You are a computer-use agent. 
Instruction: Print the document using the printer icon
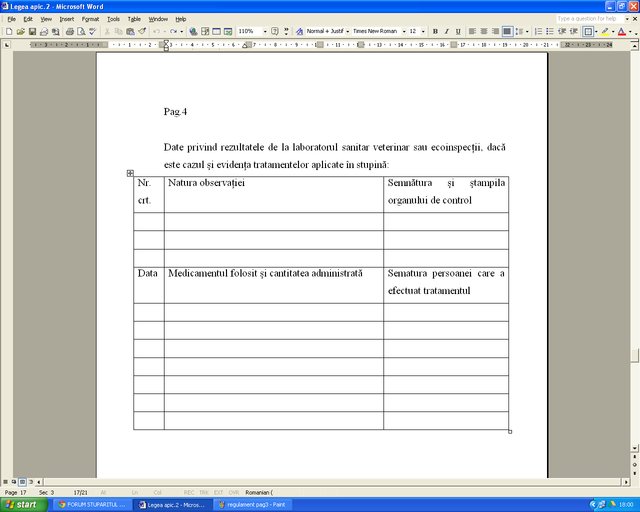[x=70, y=31]
